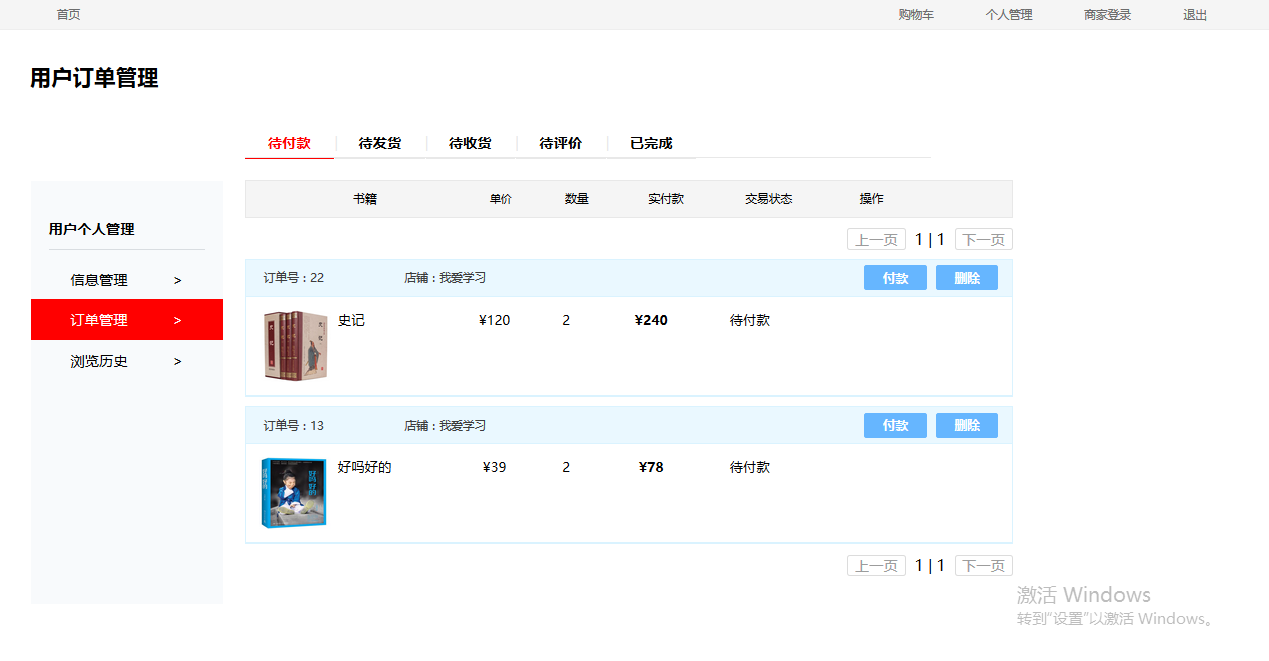Click top 下一页 pagination button

984,239
